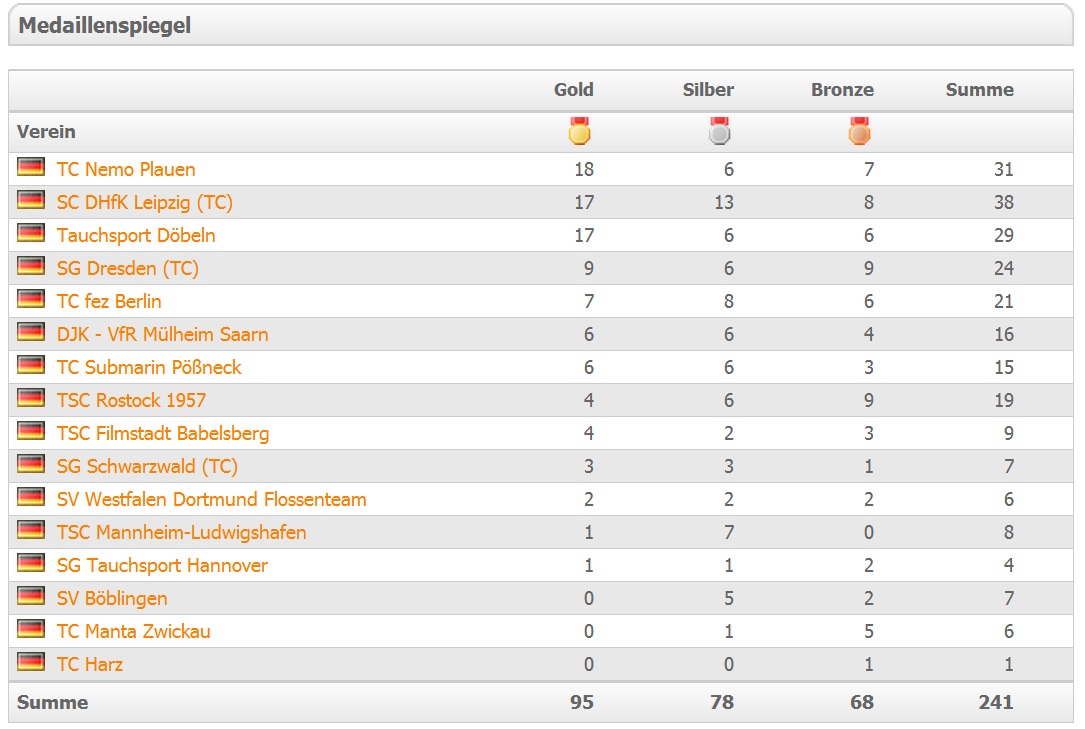This screenshot has height=729, width=1085.
Task: Click the Summe column header
Action: 980,90
